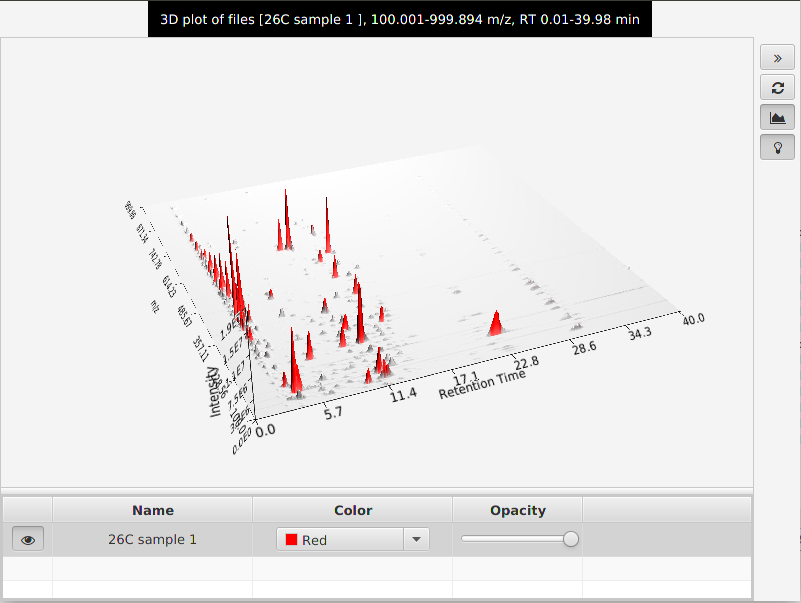This screenshot has height=603, width=801.
Task: Click the 40.0 retention time tick label
Action: tap(693, 319)
